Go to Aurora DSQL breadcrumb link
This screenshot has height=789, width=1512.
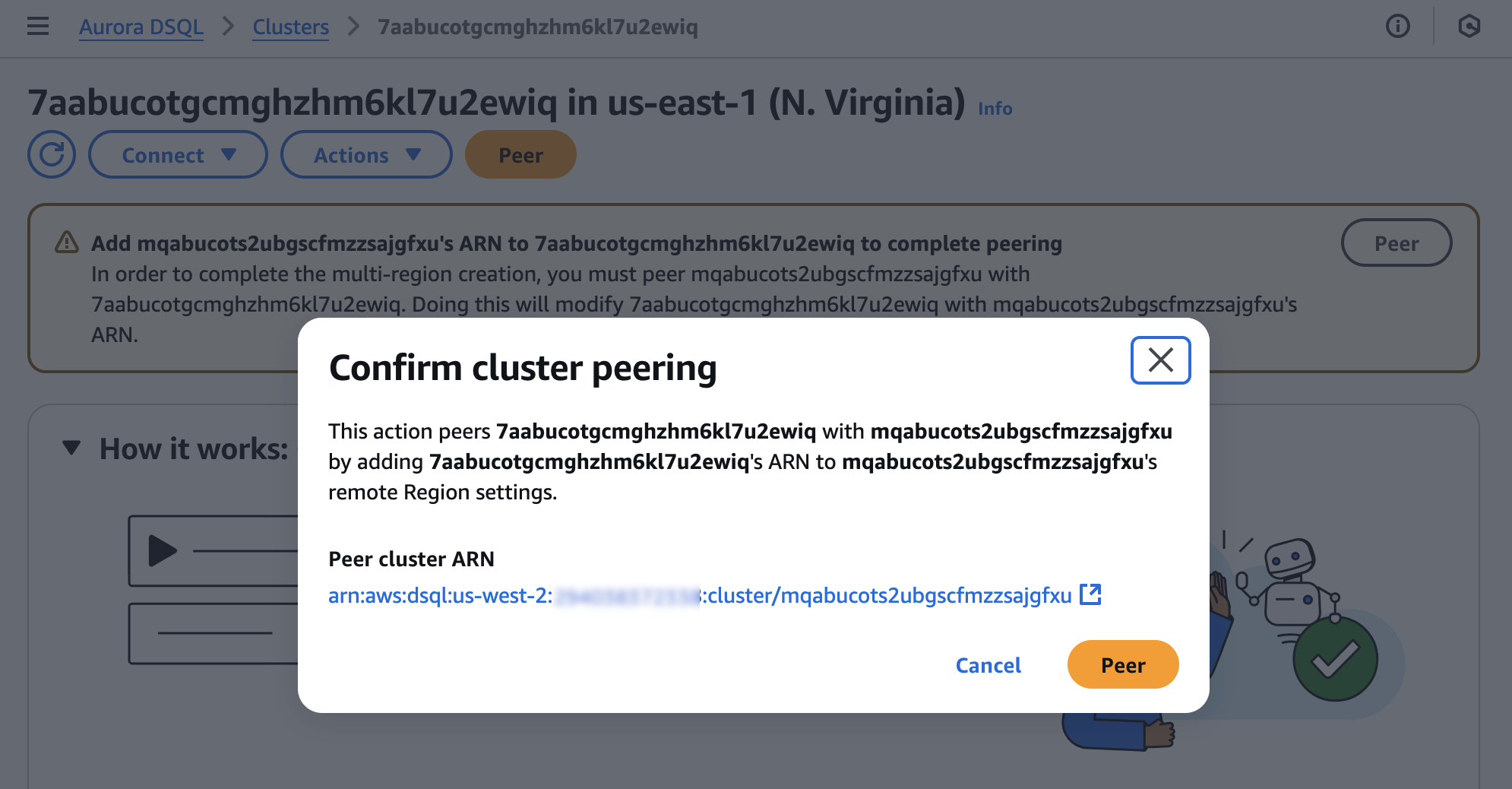(x=141, y=27)
